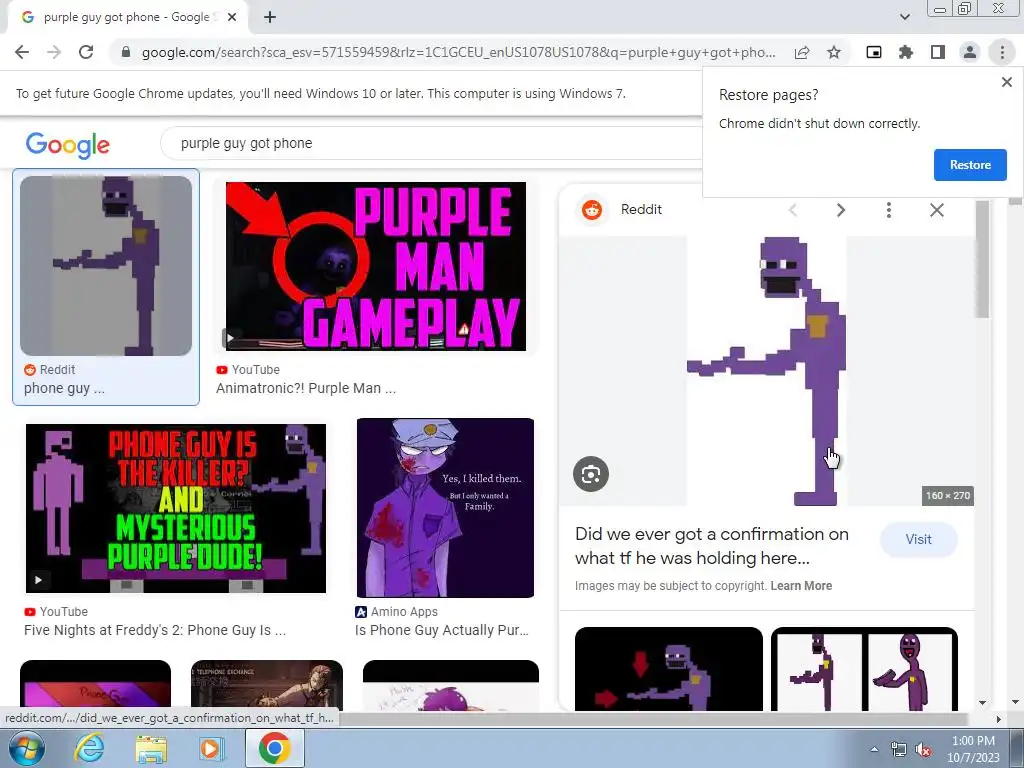Open the Amino Apps purple guy artwork thumbnail
Image resolution: width=1024 pixels, height=768 pixels.
(x=445, y=508)
